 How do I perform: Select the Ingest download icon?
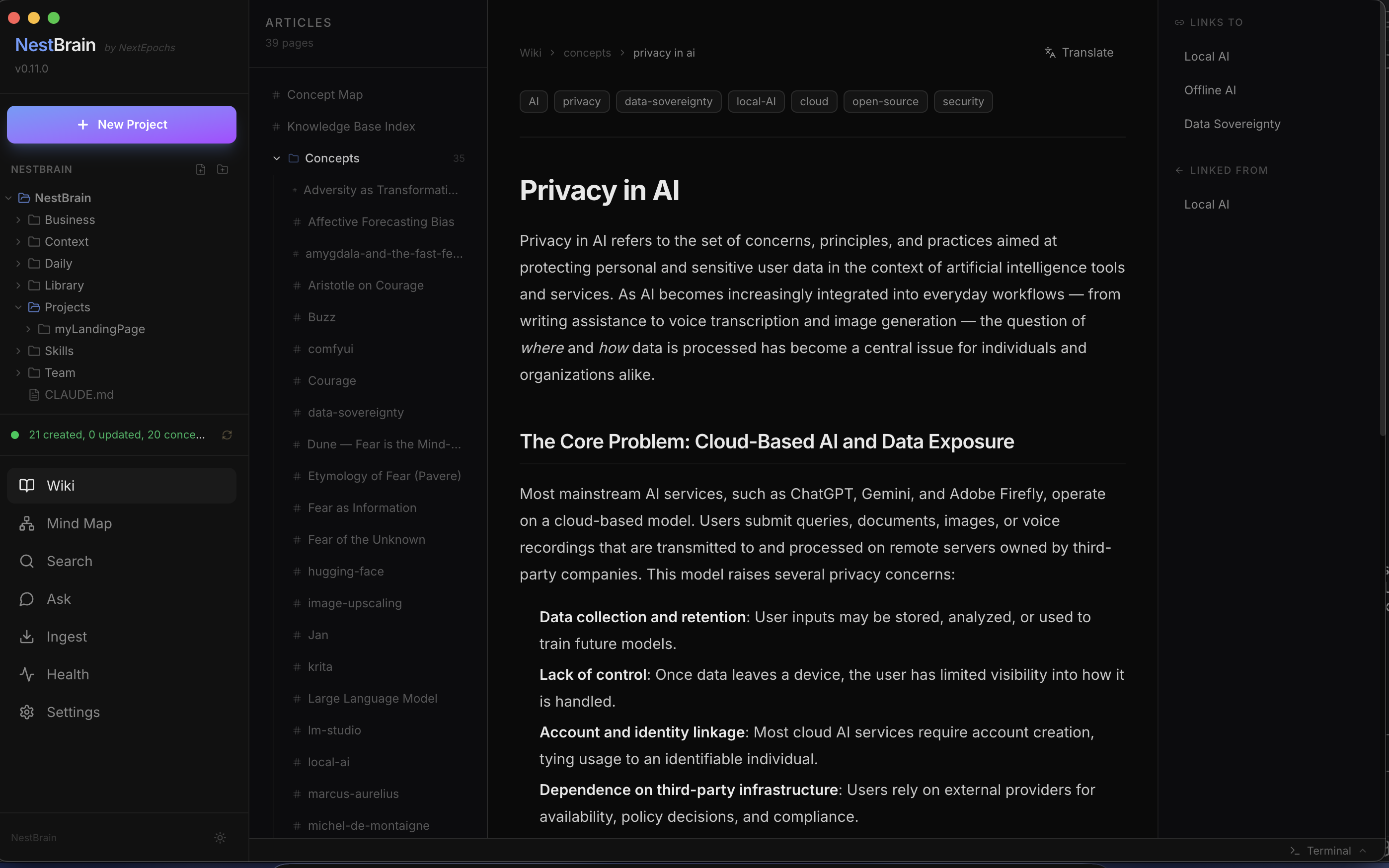27,637
